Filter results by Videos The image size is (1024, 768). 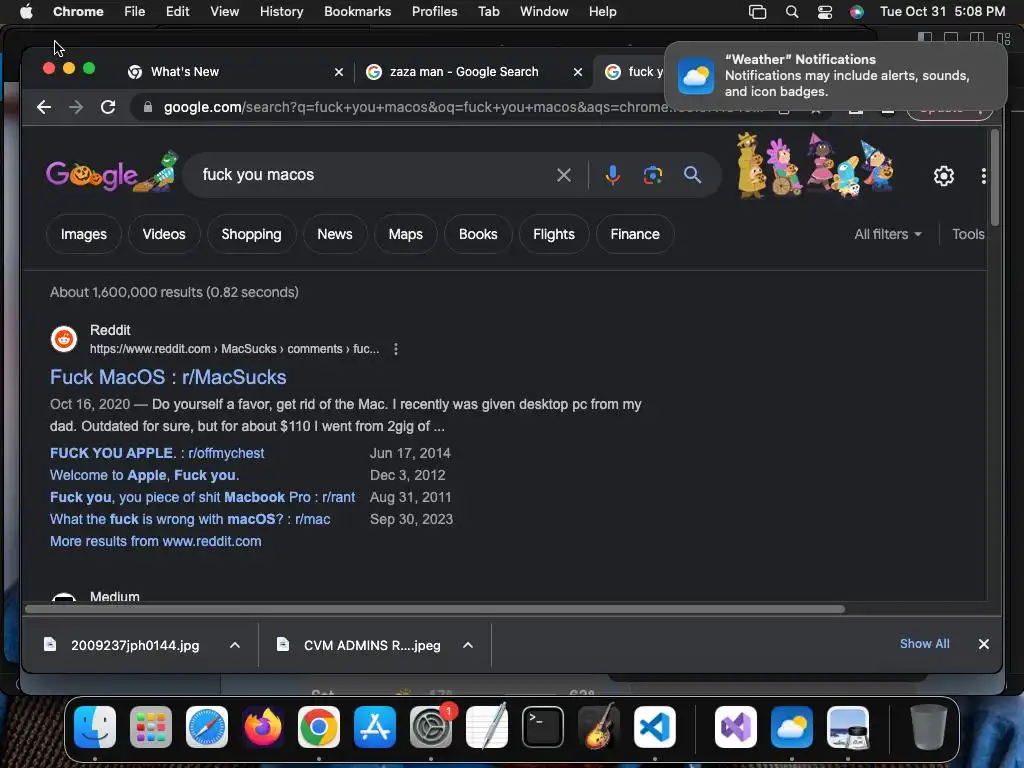pyautogui.click(x=164, y=234)
